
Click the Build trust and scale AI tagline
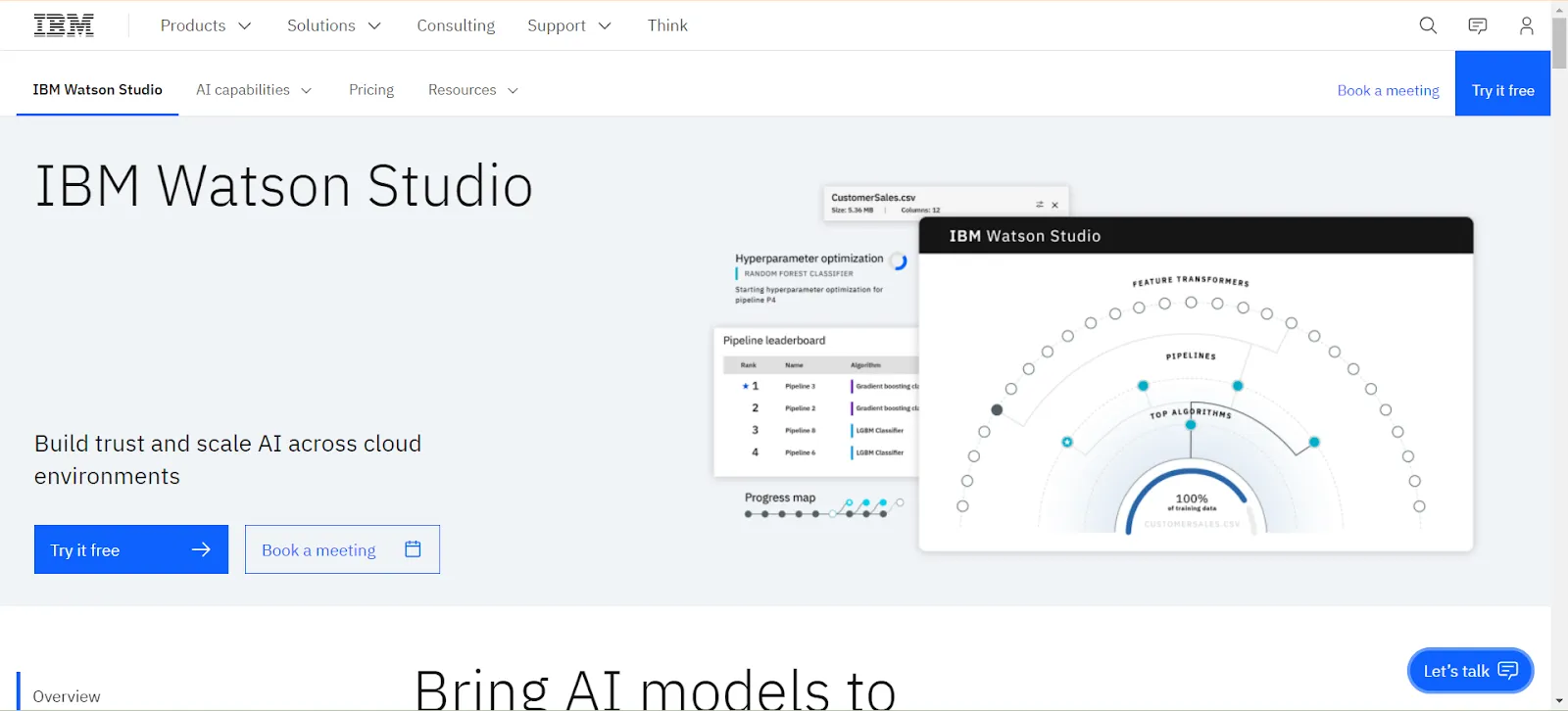227,460
